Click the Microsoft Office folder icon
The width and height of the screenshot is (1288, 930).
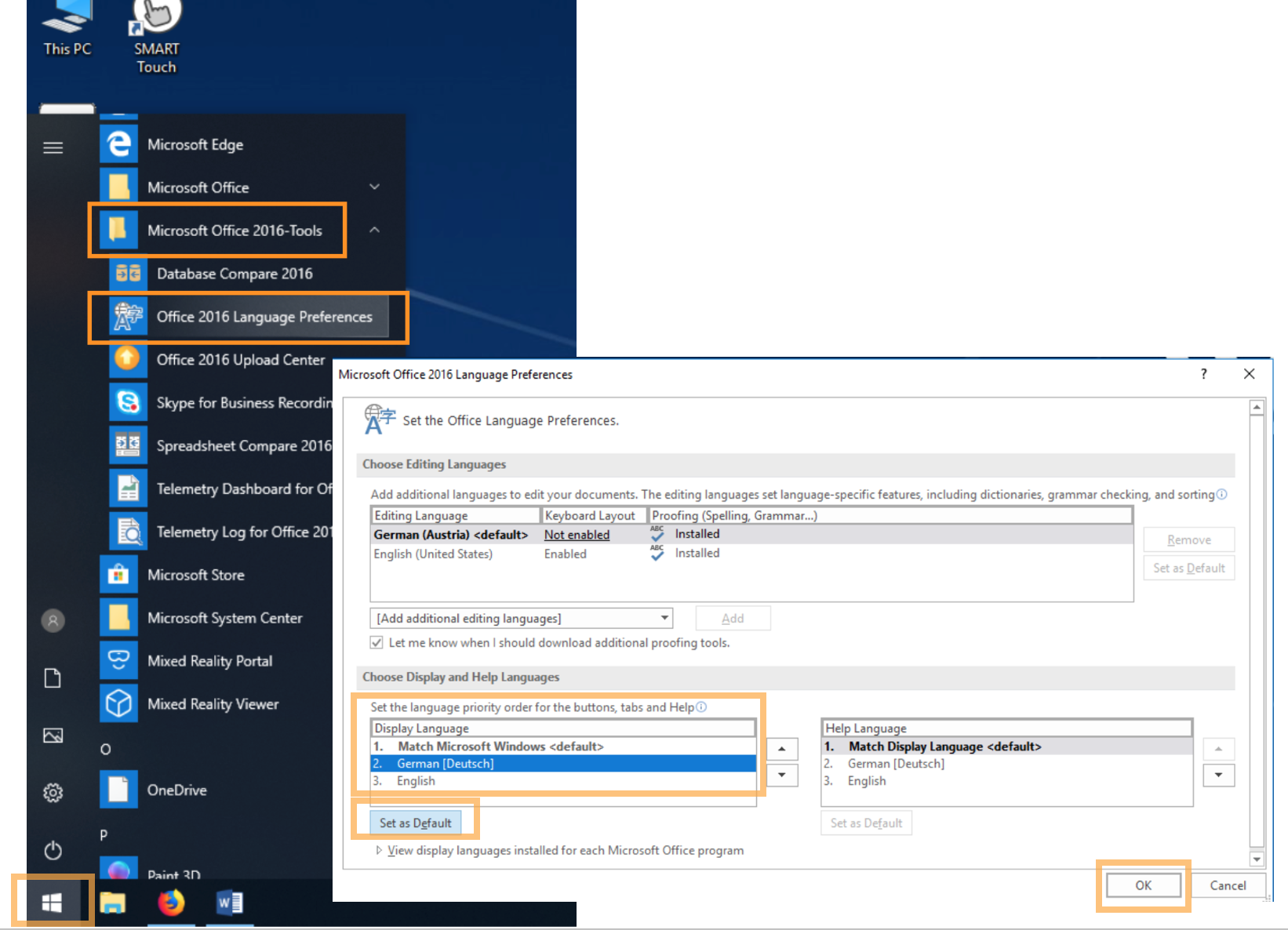click(118, 187)
